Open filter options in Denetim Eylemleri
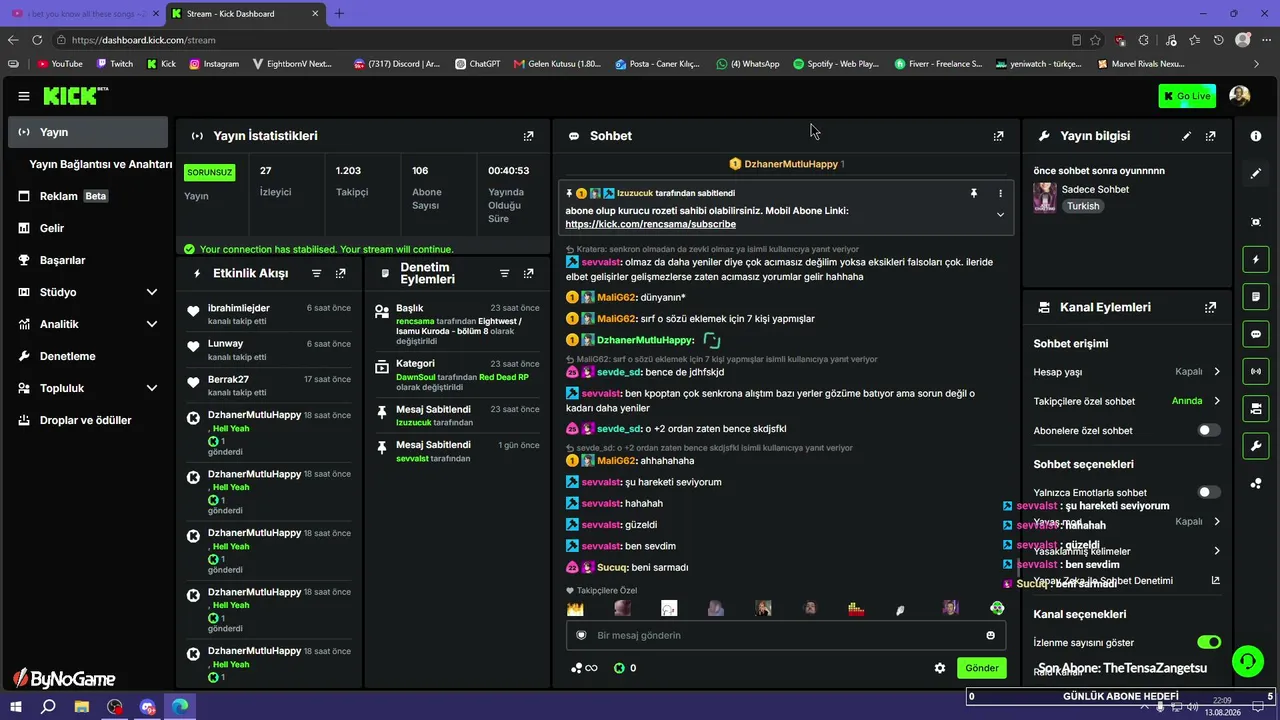This screenshot has width=1280, height=720. 505,273
